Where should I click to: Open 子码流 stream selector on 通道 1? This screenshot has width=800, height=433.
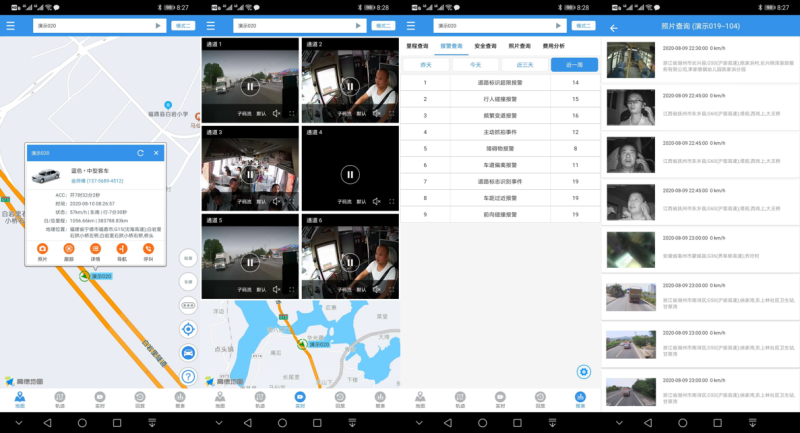tap(244, 114)
